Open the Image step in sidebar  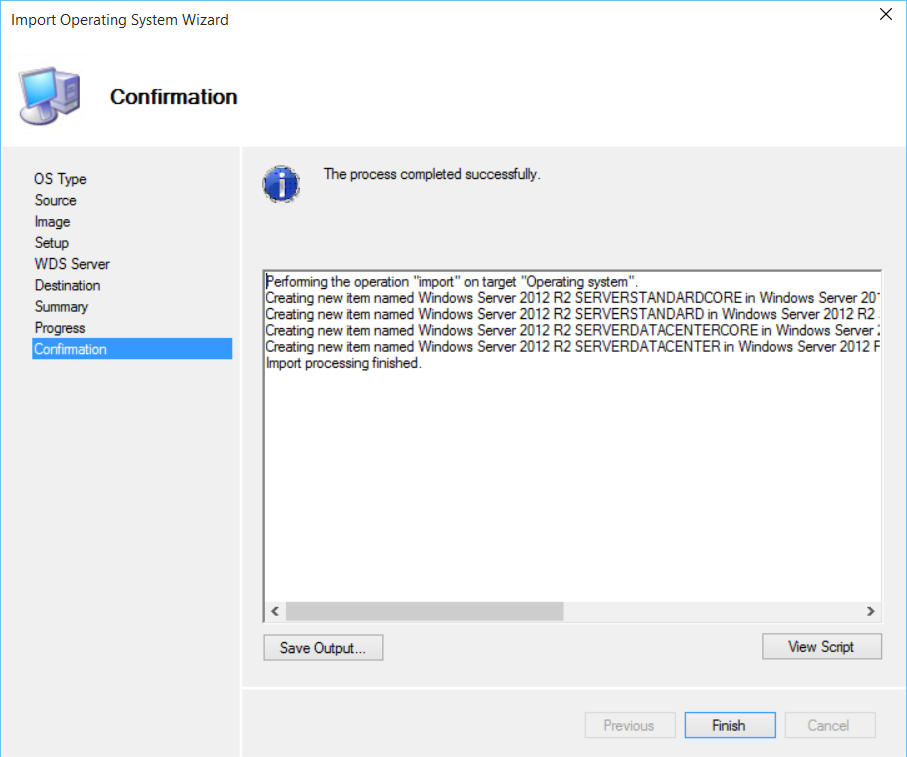tap(52, 222)
